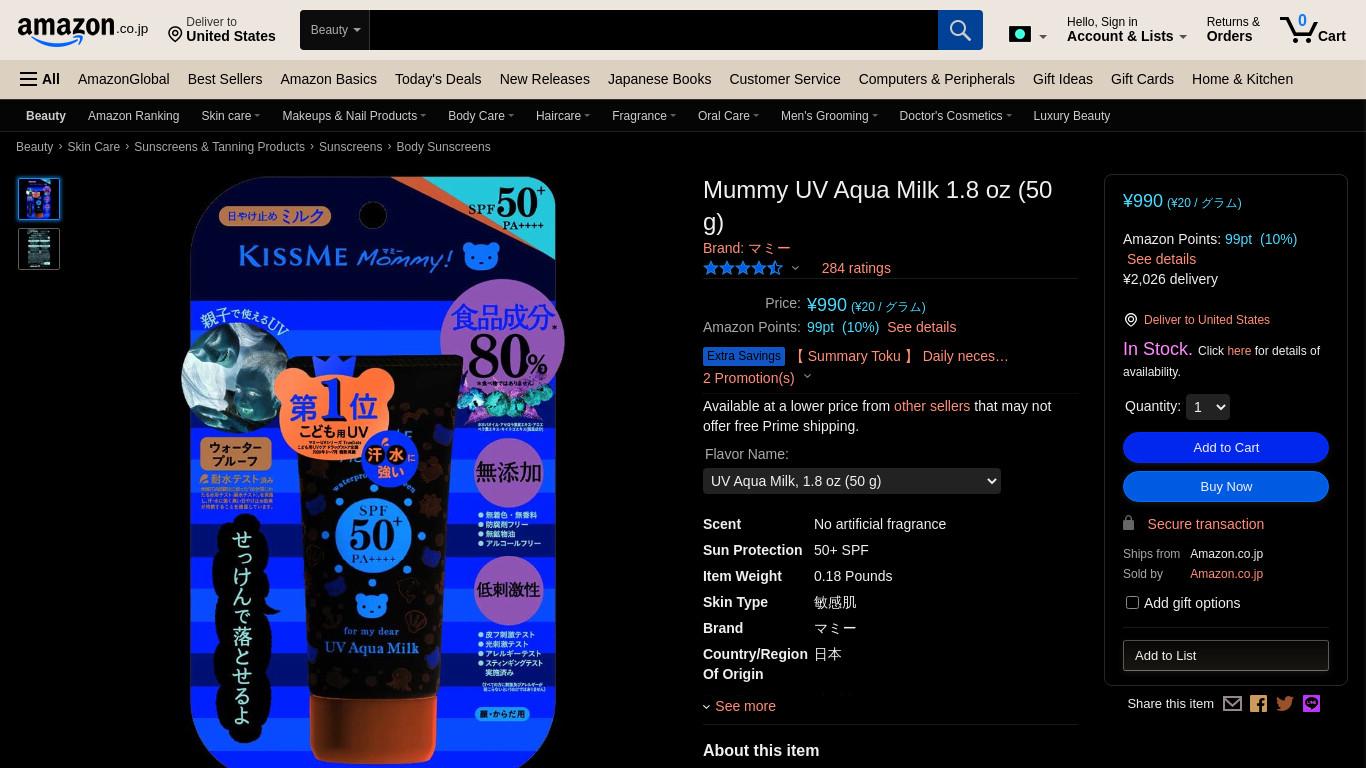
Task: Share this item on LINE
Action: (1311, 704)
